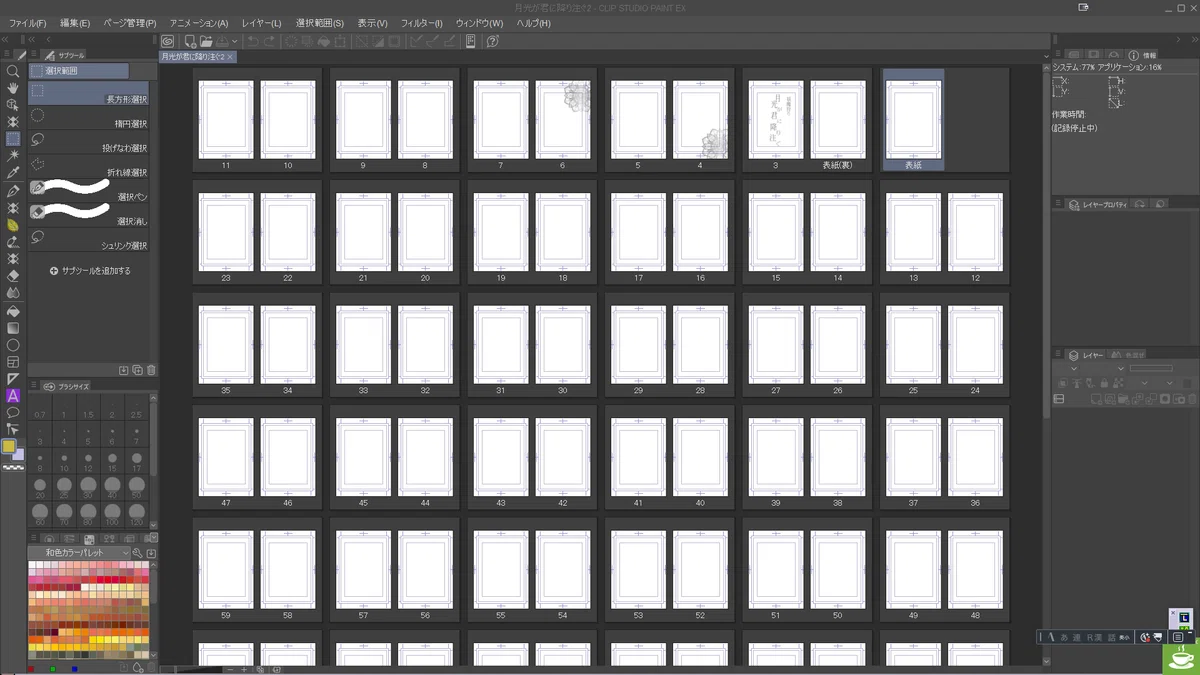Choose the 折れ線選択 sub tool

pyautogui.click(x=88, y=166)
